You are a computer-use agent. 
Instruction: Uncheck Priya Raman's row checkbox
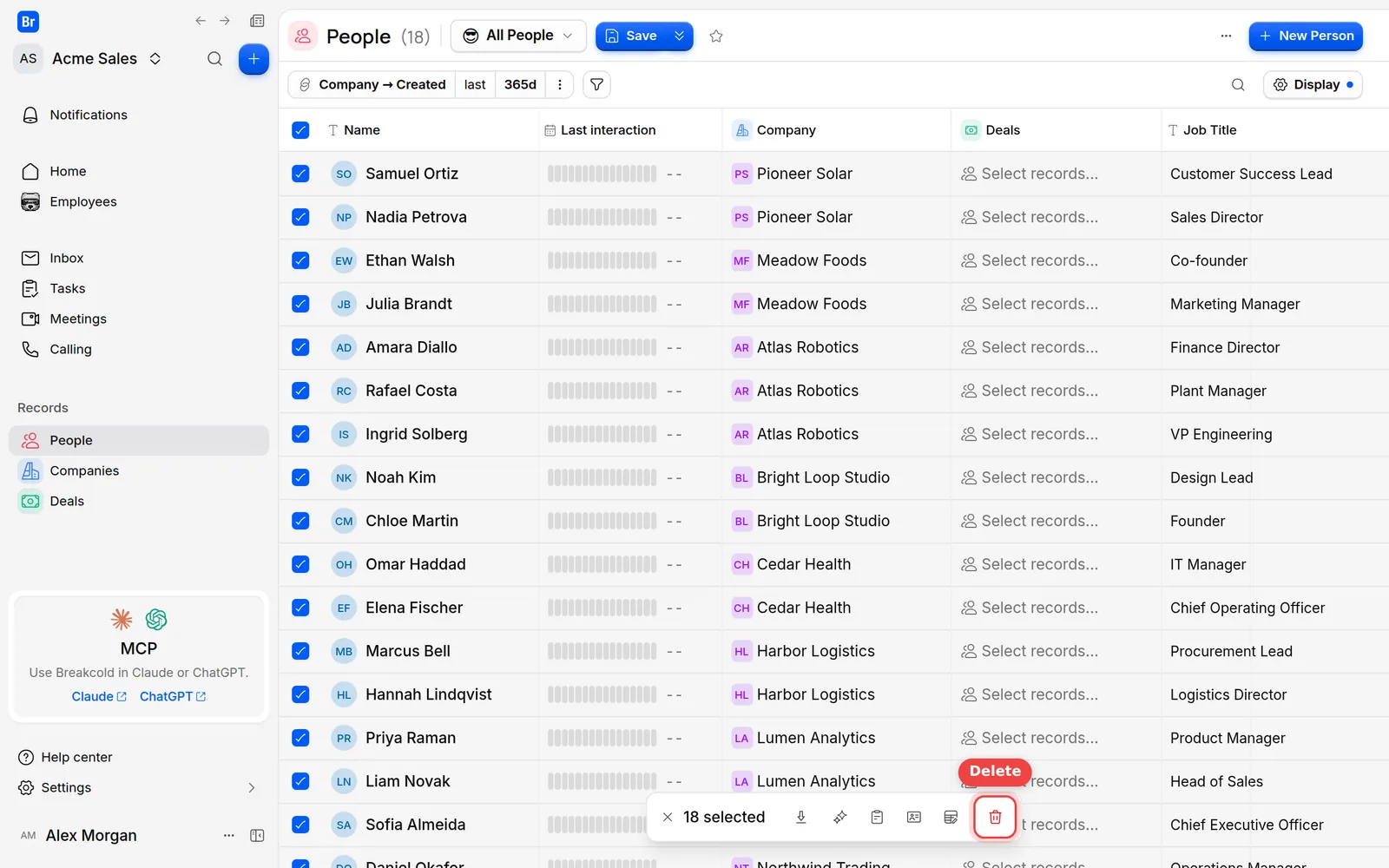click(x=300, y=738)
